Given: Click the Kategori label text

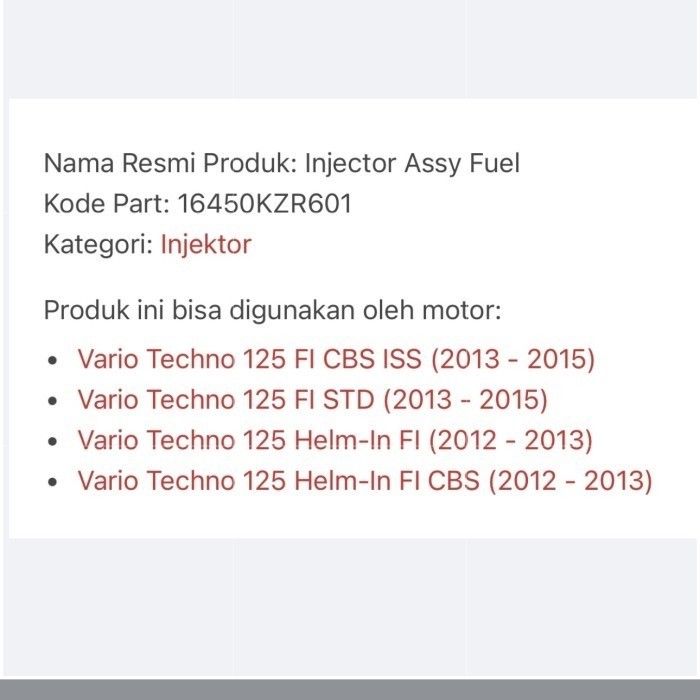Looking at the screenshot, I should 97,244.
